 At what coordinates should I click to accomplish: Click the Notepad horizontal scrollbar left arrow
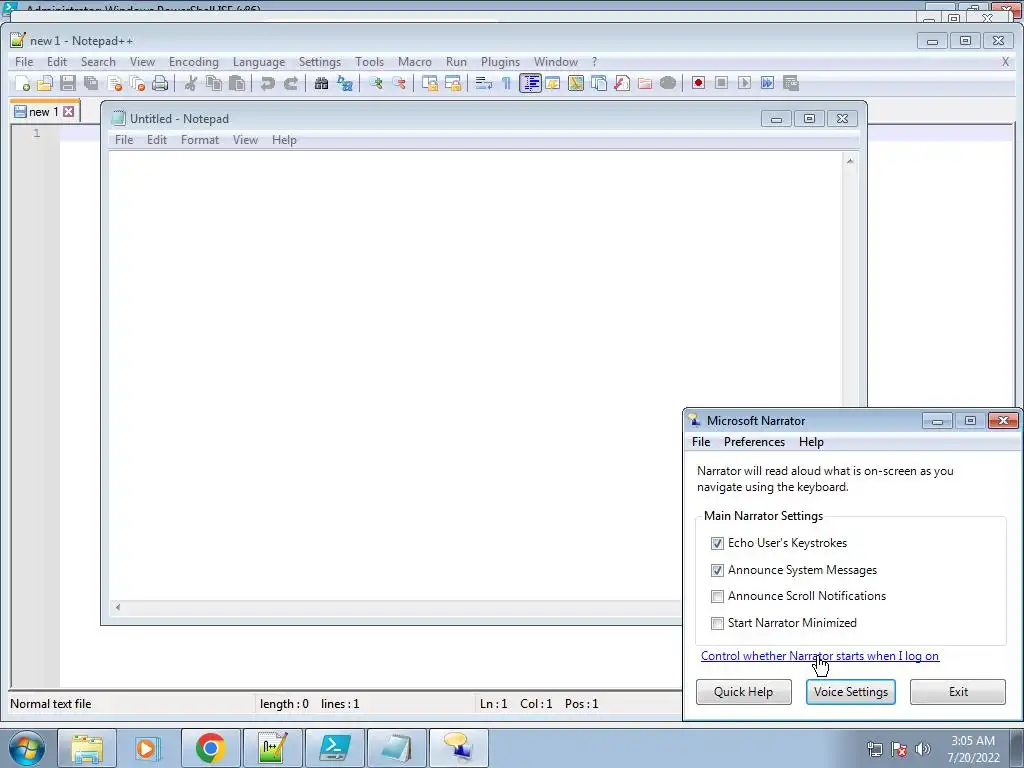click(x=118, y=607)
